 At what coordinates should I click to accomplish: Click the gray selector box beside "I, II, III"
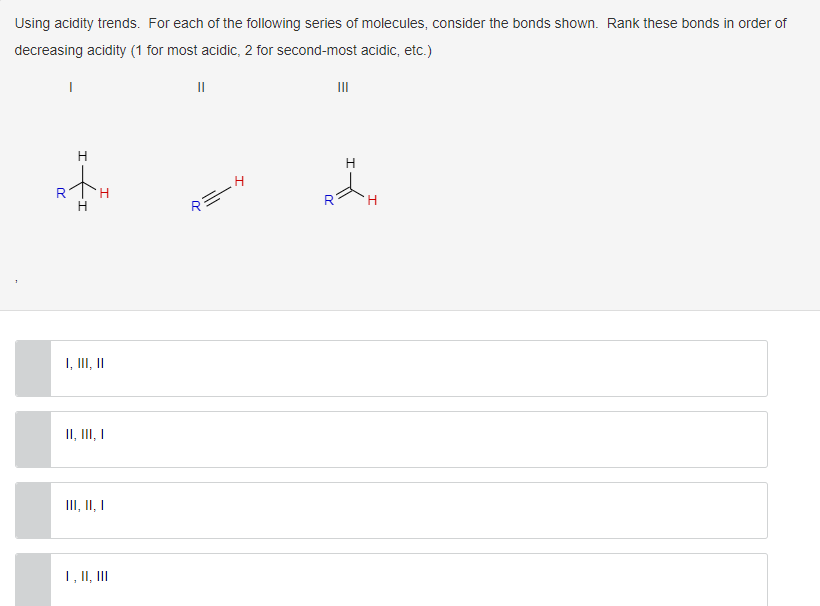(31, 580)
